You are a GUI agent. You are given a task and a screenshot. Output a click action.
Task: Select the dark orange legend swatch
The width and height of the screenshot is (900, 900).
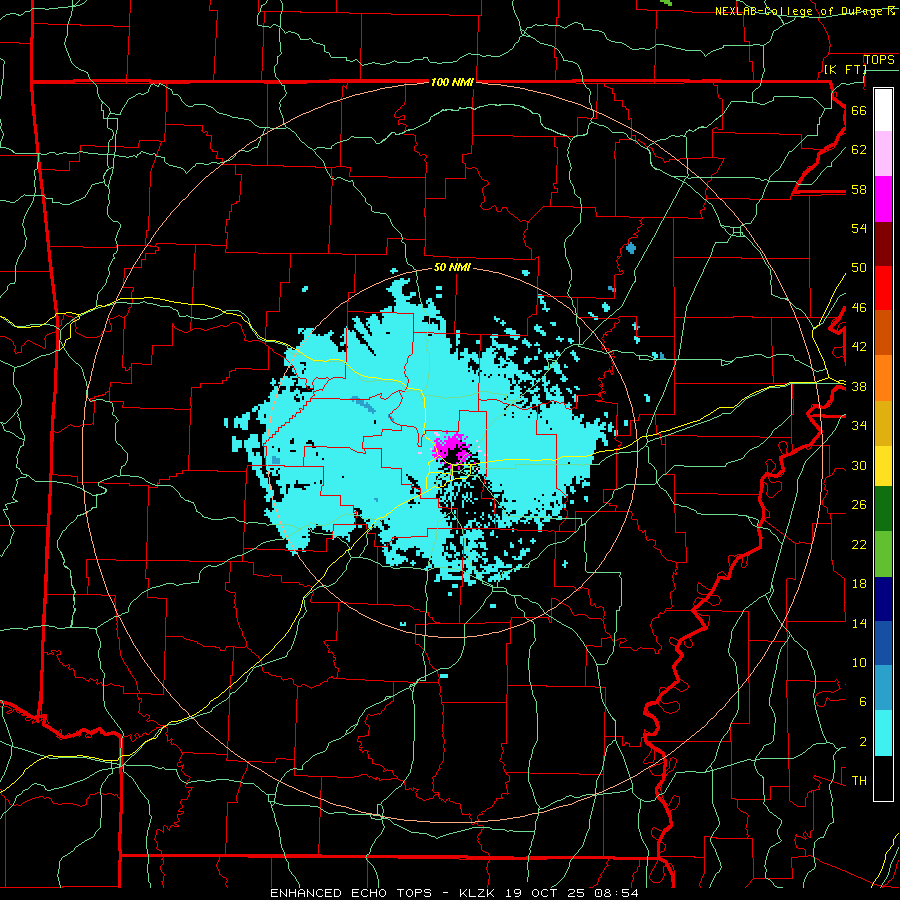(883, 333)
